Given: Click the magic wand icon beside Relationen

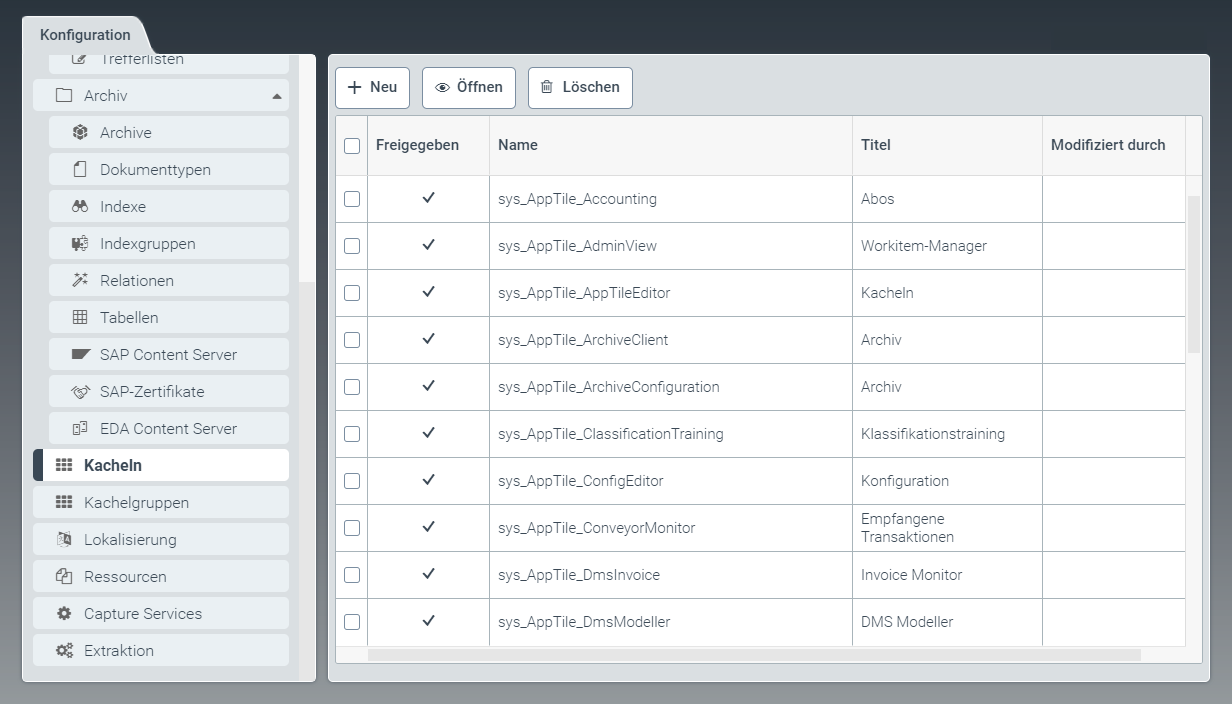Looking at the screenshot, I should coord(80,281).
